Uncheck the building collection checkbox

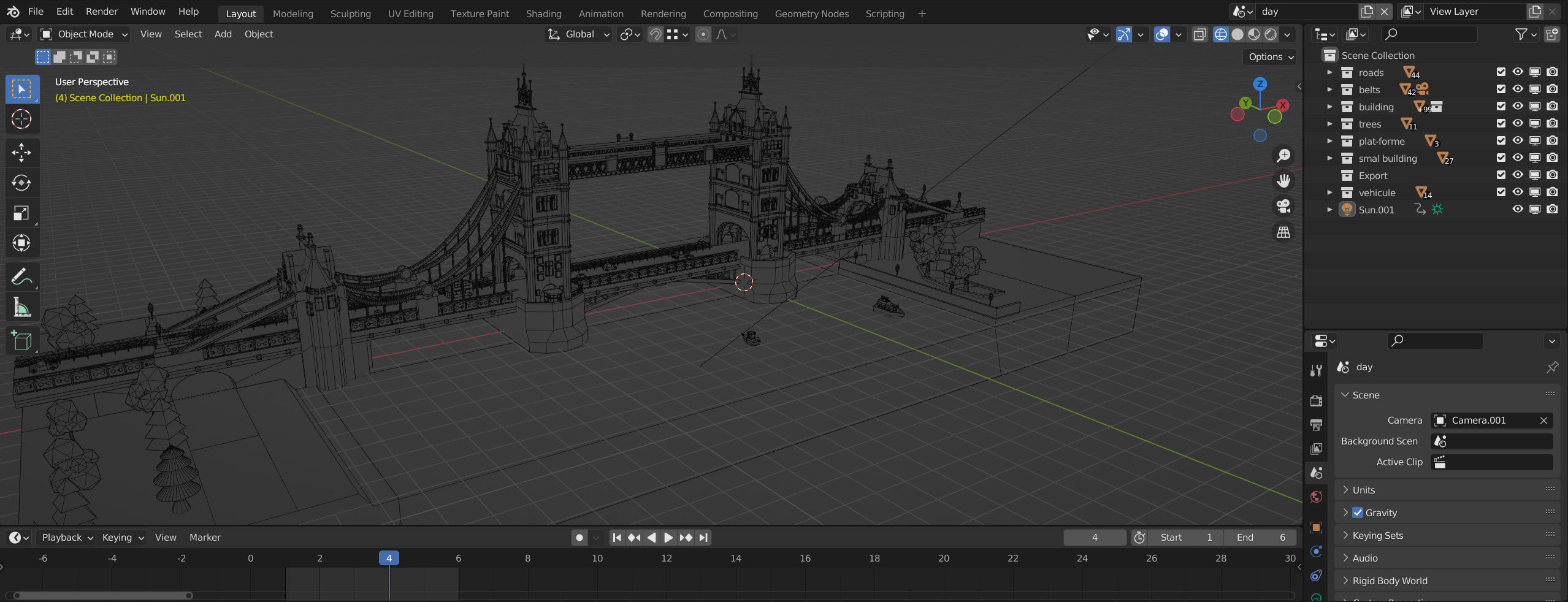pos(1501,106)
